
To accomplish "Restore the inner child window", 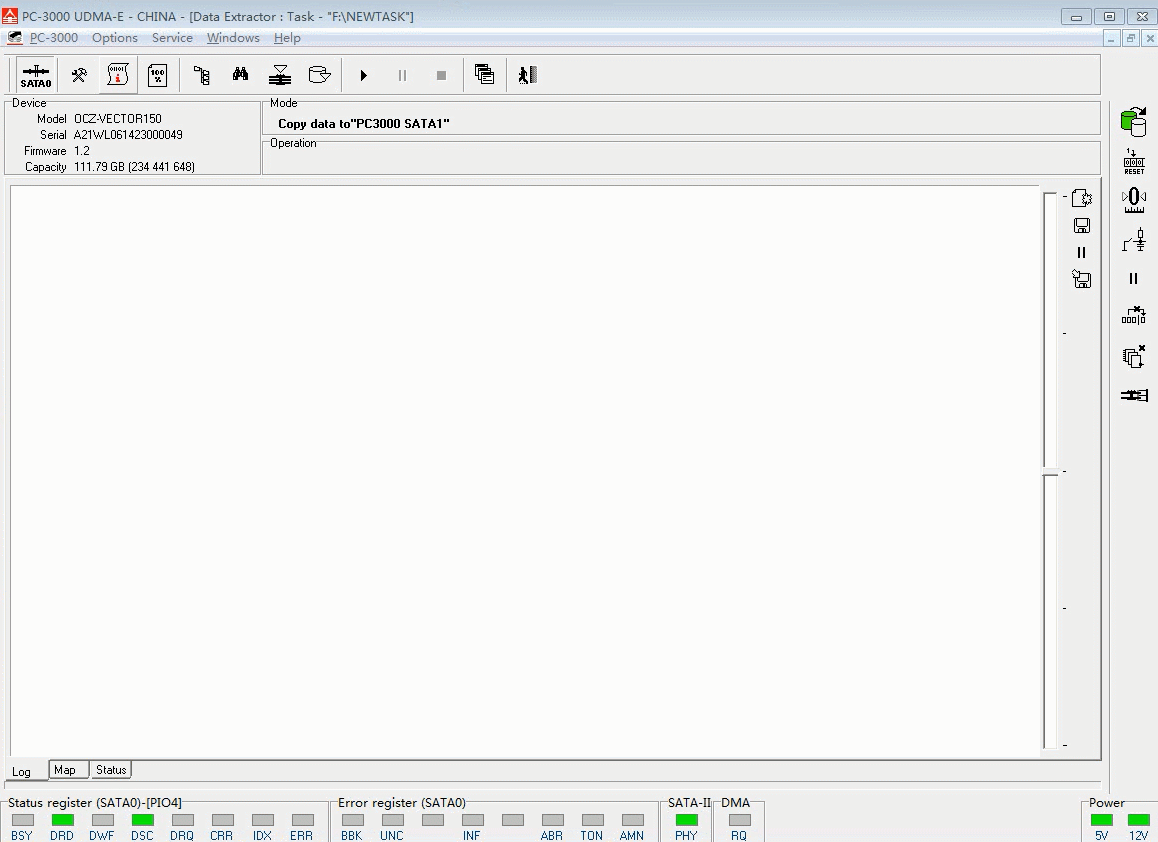I will click(1130, 38).
